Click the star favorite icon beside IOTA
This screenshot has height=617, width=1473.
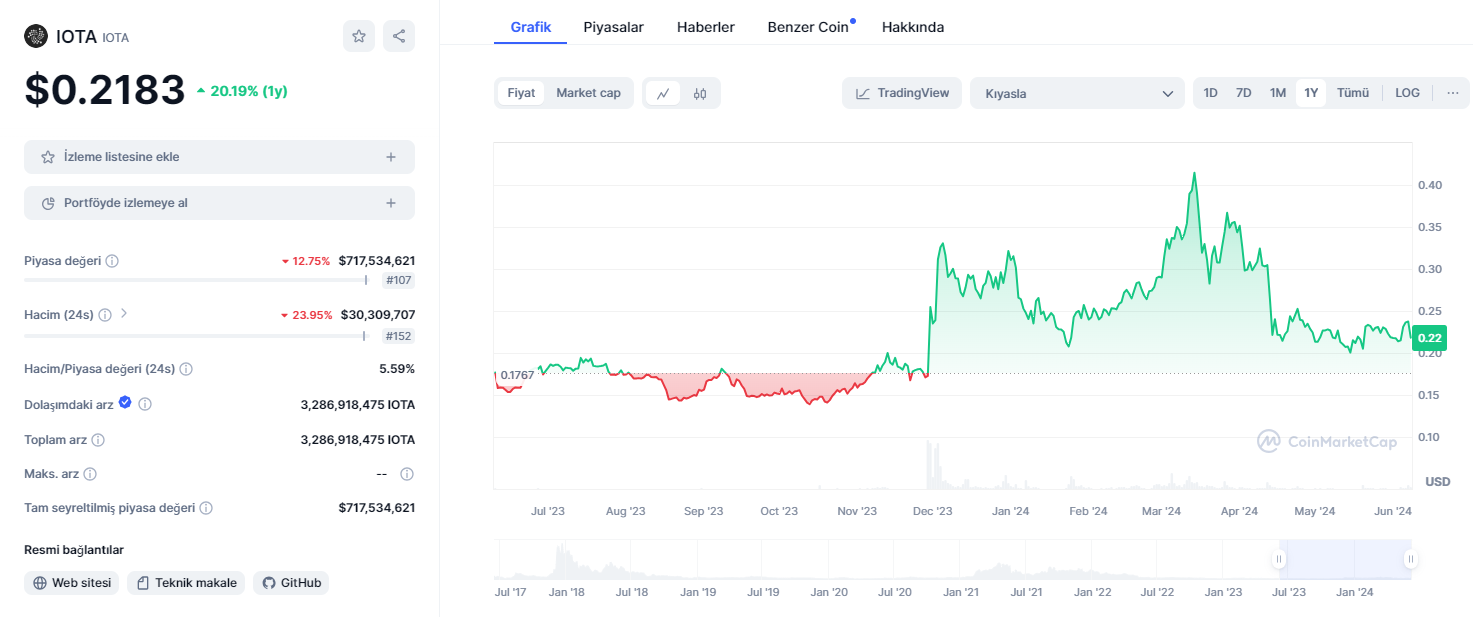pyautogui.click(x=359, y=36)
